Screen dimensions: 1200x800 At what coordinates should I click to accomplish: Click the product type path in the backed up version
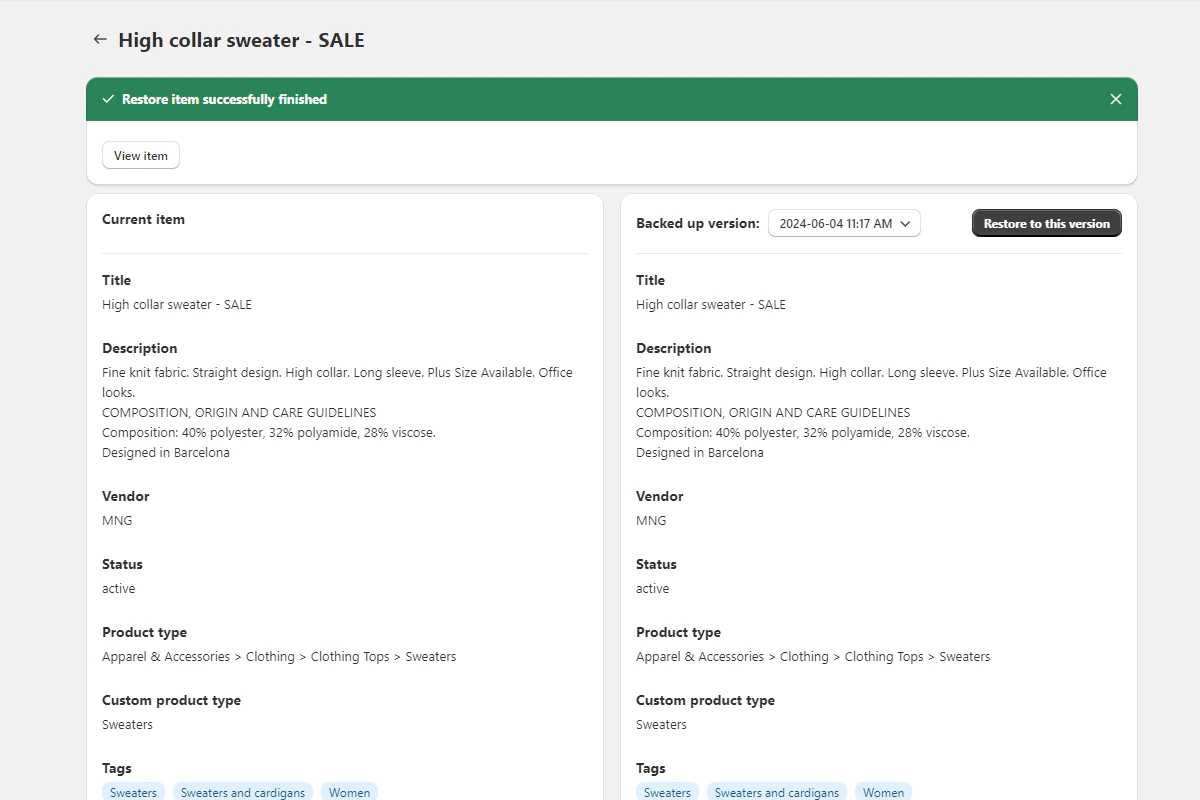click(x=813, y=657)
